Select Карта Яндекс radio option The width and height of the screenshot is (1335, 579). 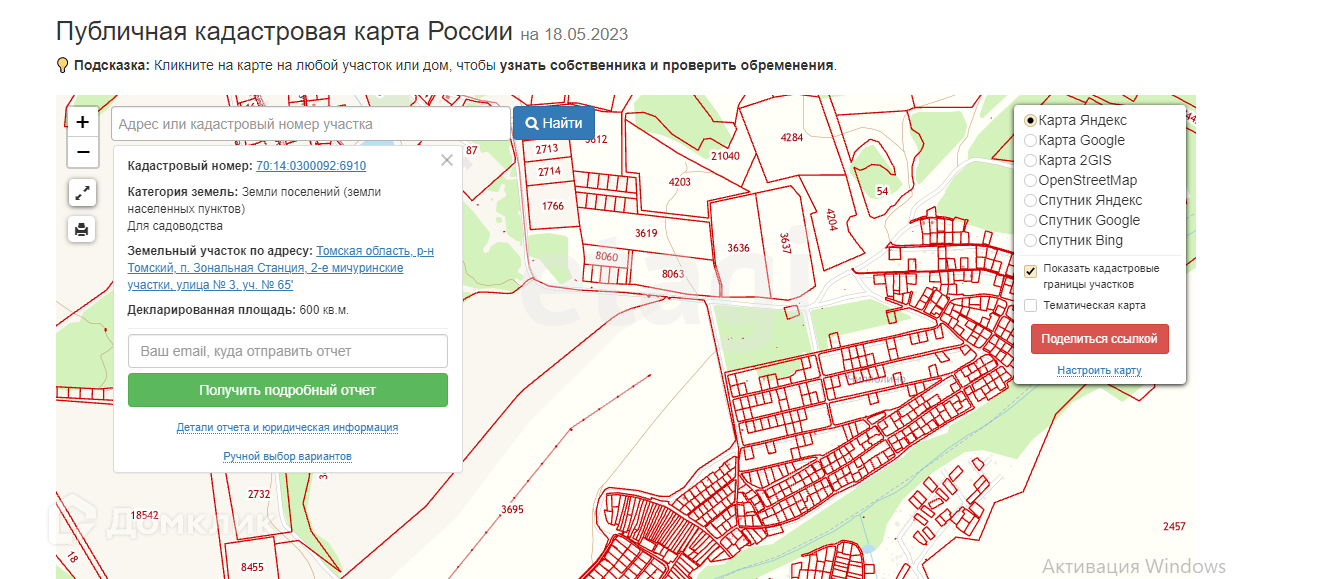click(1030, 120)
